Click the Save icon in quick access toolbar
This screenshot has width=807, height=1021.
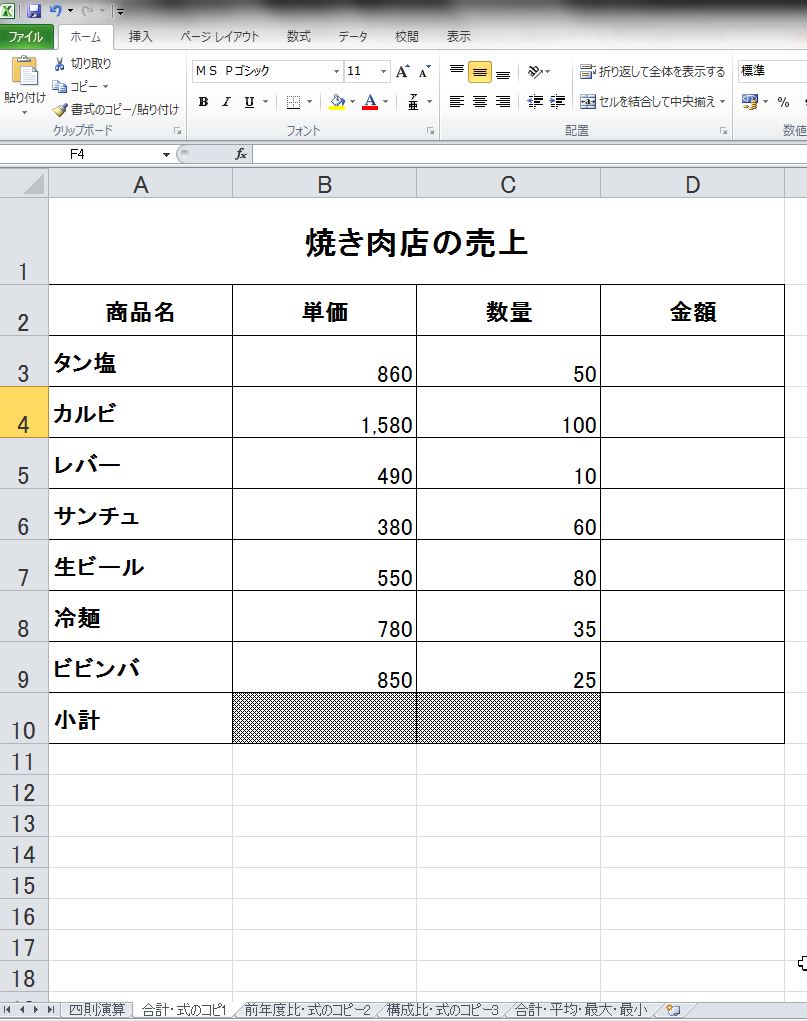[x=34, y=11]
